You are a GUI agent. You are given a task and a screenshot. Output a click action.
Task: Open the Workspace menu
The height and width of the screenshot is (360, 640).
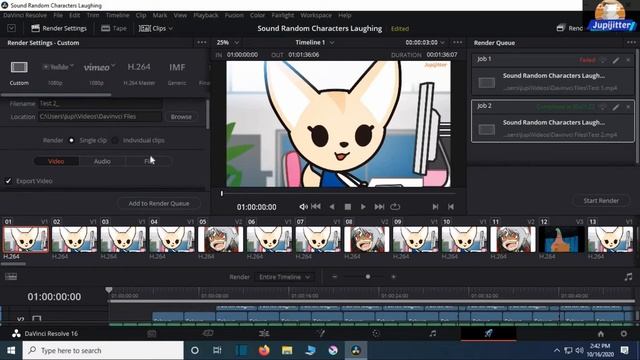point(316,15)
